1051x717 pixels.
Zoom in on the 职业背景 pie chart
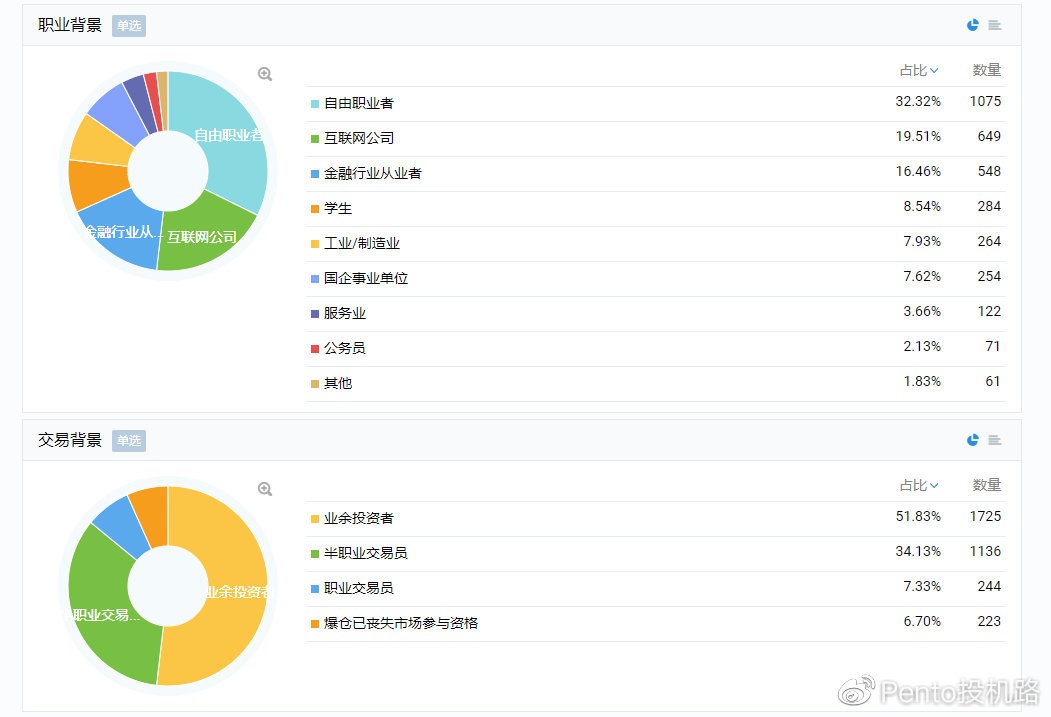tap(265, 74)
